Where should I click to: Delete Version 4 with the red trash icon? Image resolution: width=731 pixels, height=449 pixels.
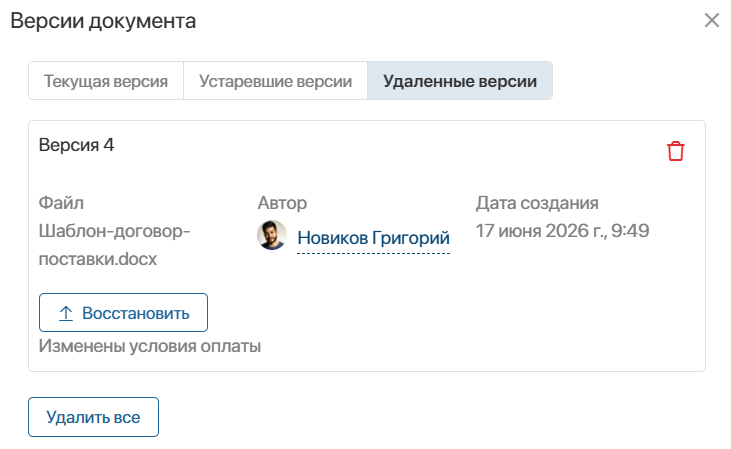(x=676, y=151)
